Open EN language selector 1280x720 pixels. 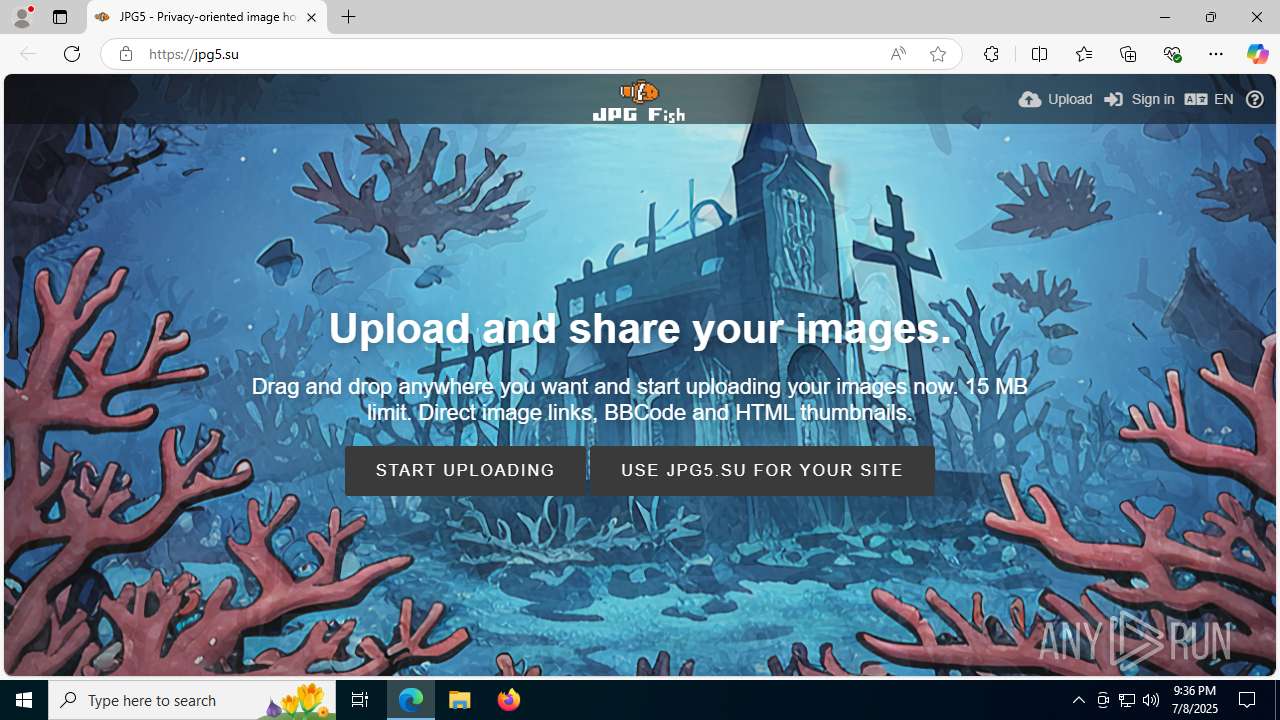tap(1209, 99)
